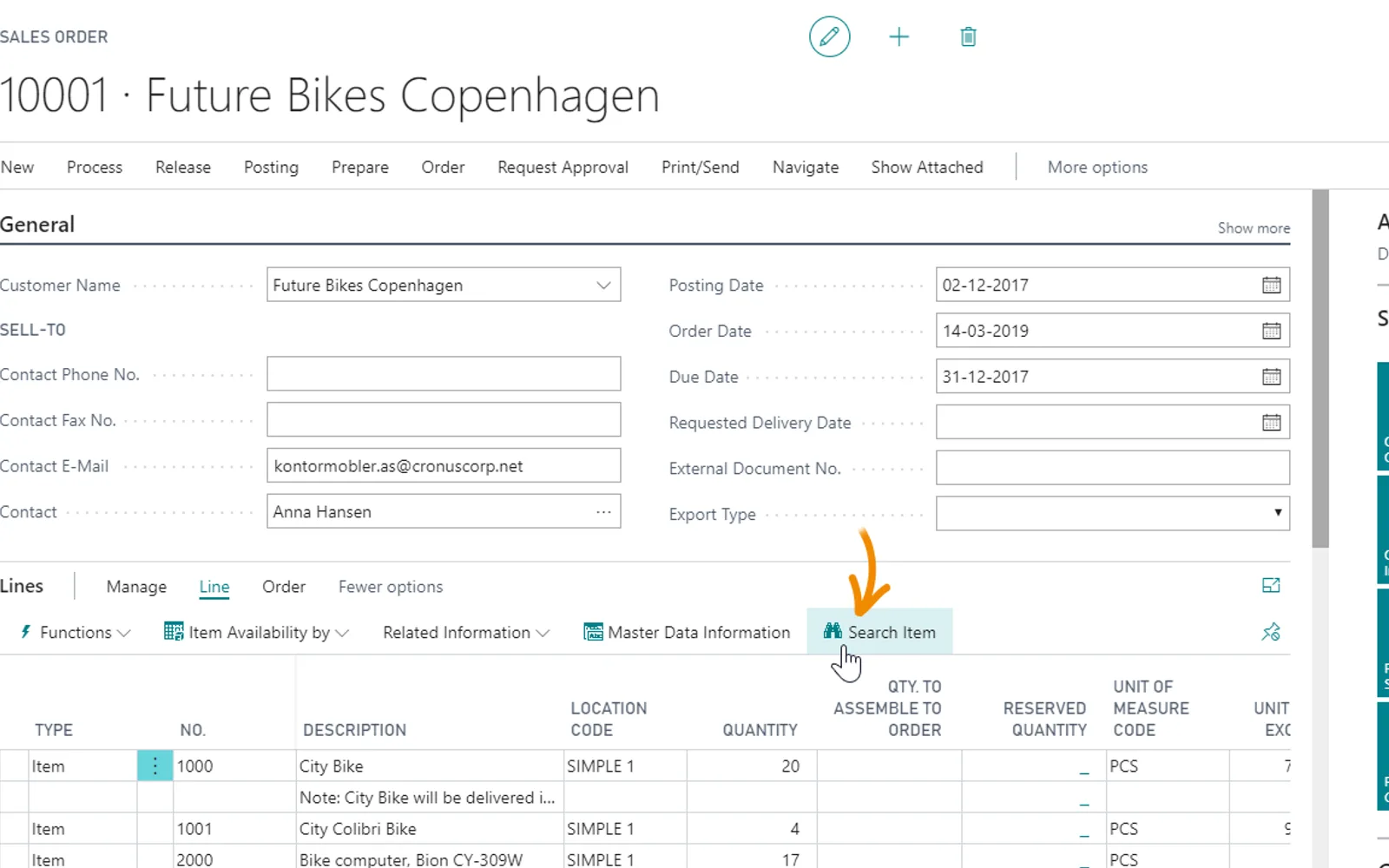Click the trash delete icon
1389x868 pixels.
click(968, 36)
